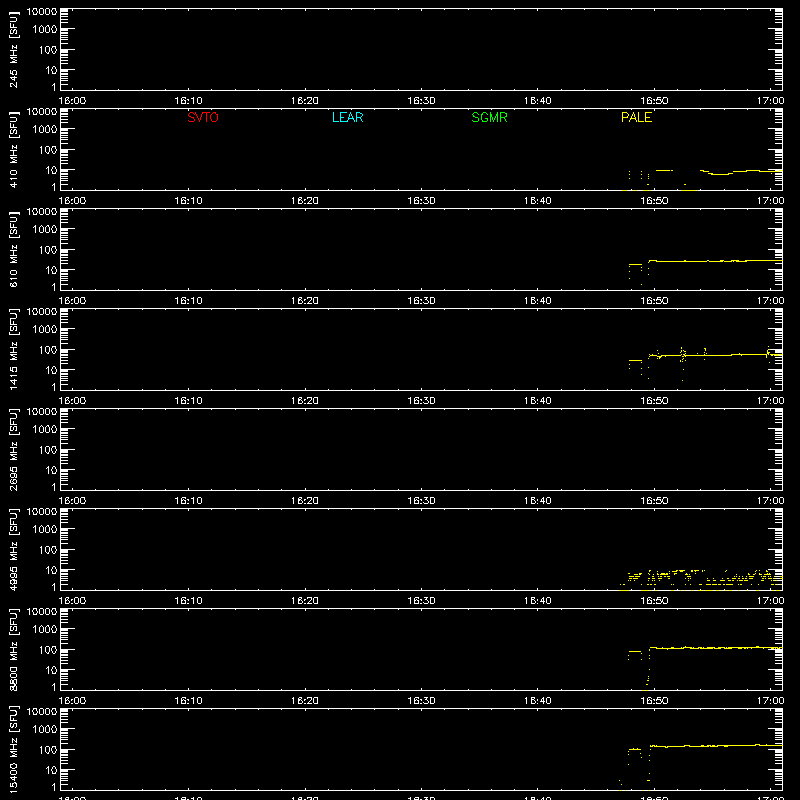
Task: Select the 1415 MHz [SFU] axis title
Action: [13, 349]
